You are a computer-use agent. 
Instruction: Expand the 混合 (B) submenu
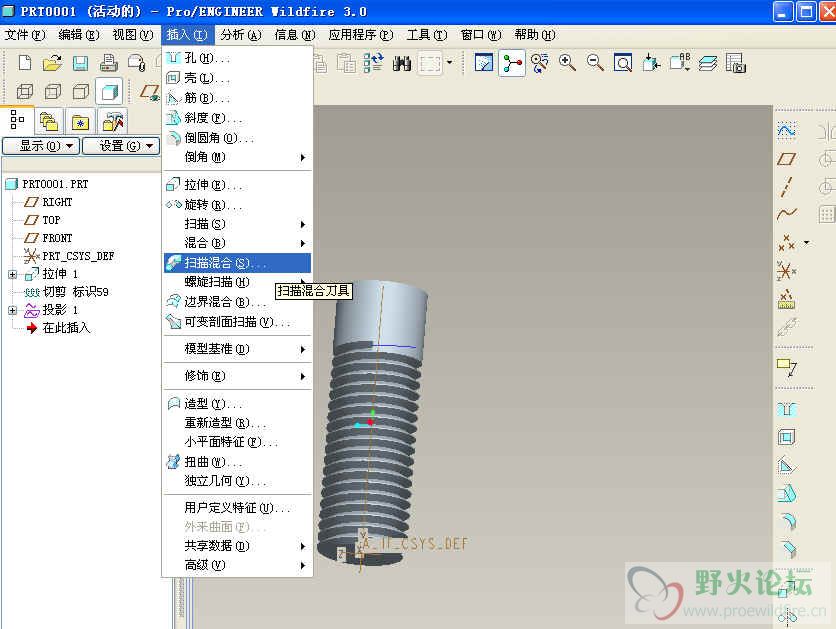point(237,243)
